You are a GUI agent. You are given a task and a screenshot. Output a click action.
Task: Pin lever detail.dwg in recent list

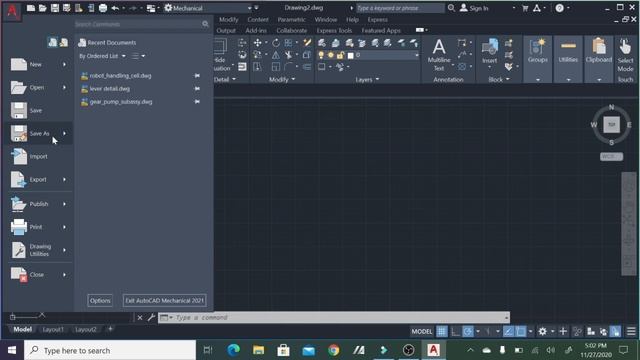point(197,89)
